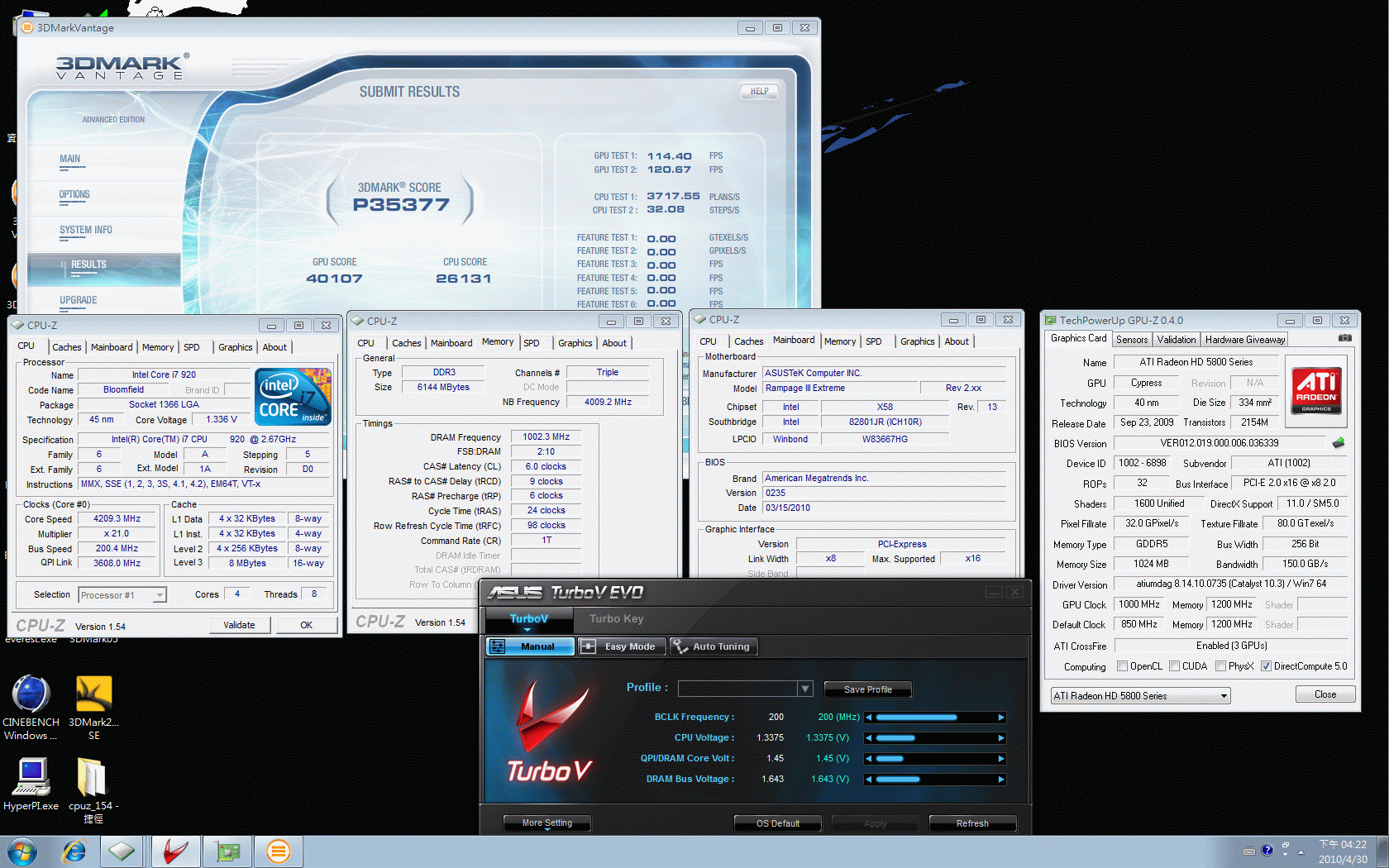Viewport: 1389px width, 868px height.
Task: Switch TurboV EVO to Easy Mode
Action: coord(620,646)
